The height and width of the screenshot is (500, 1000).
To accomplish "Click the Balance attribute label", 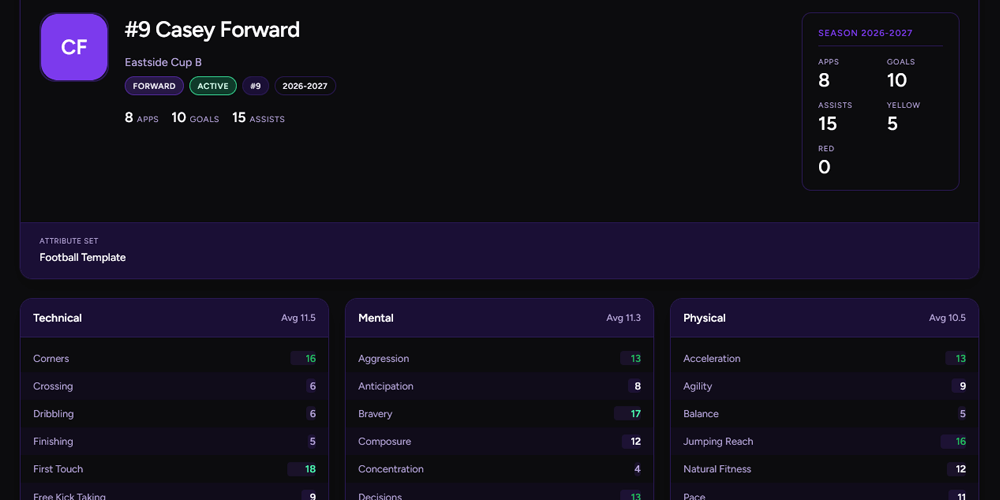I will [701, 414].
